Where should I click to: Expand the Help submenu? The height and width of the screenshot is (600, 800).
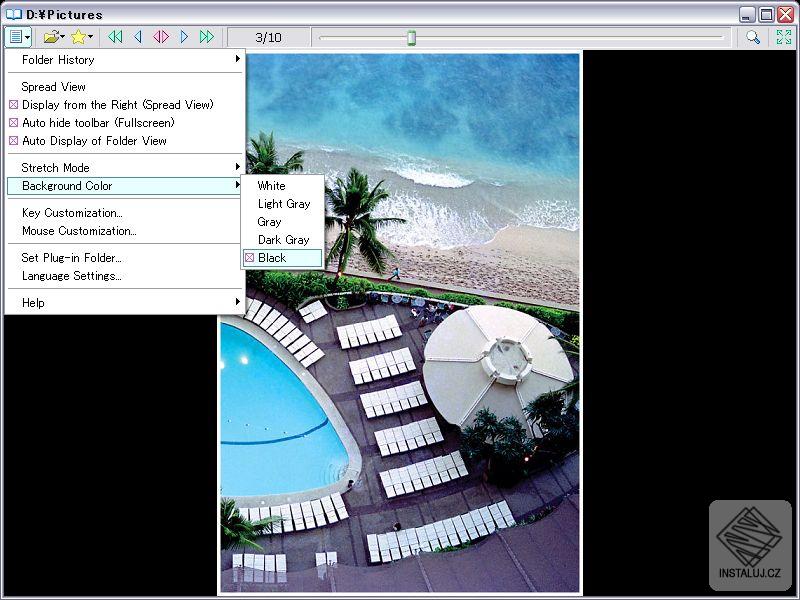click(x=125, y=303)
